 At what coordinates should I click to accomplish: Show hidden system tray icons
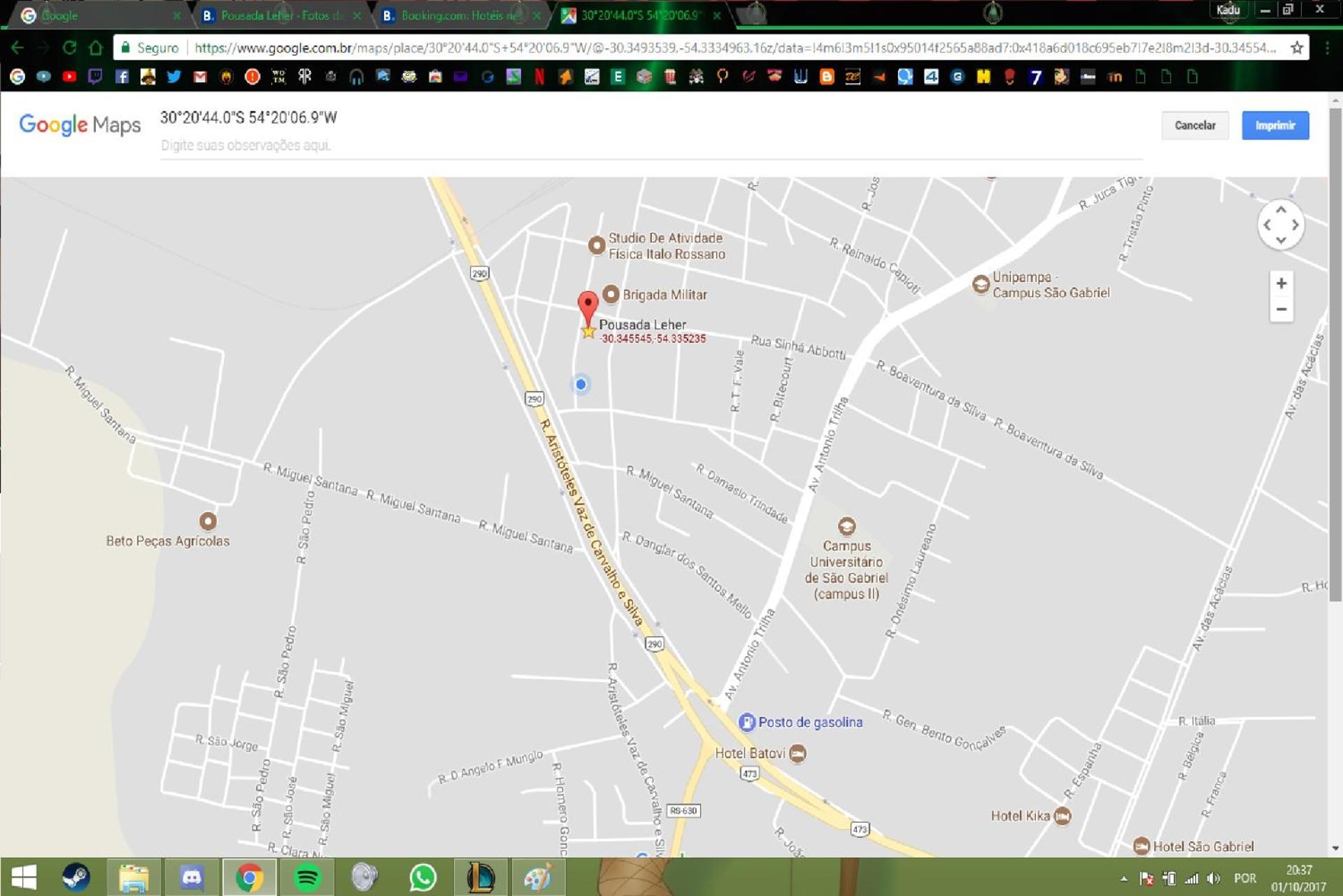pos(1123,879)
